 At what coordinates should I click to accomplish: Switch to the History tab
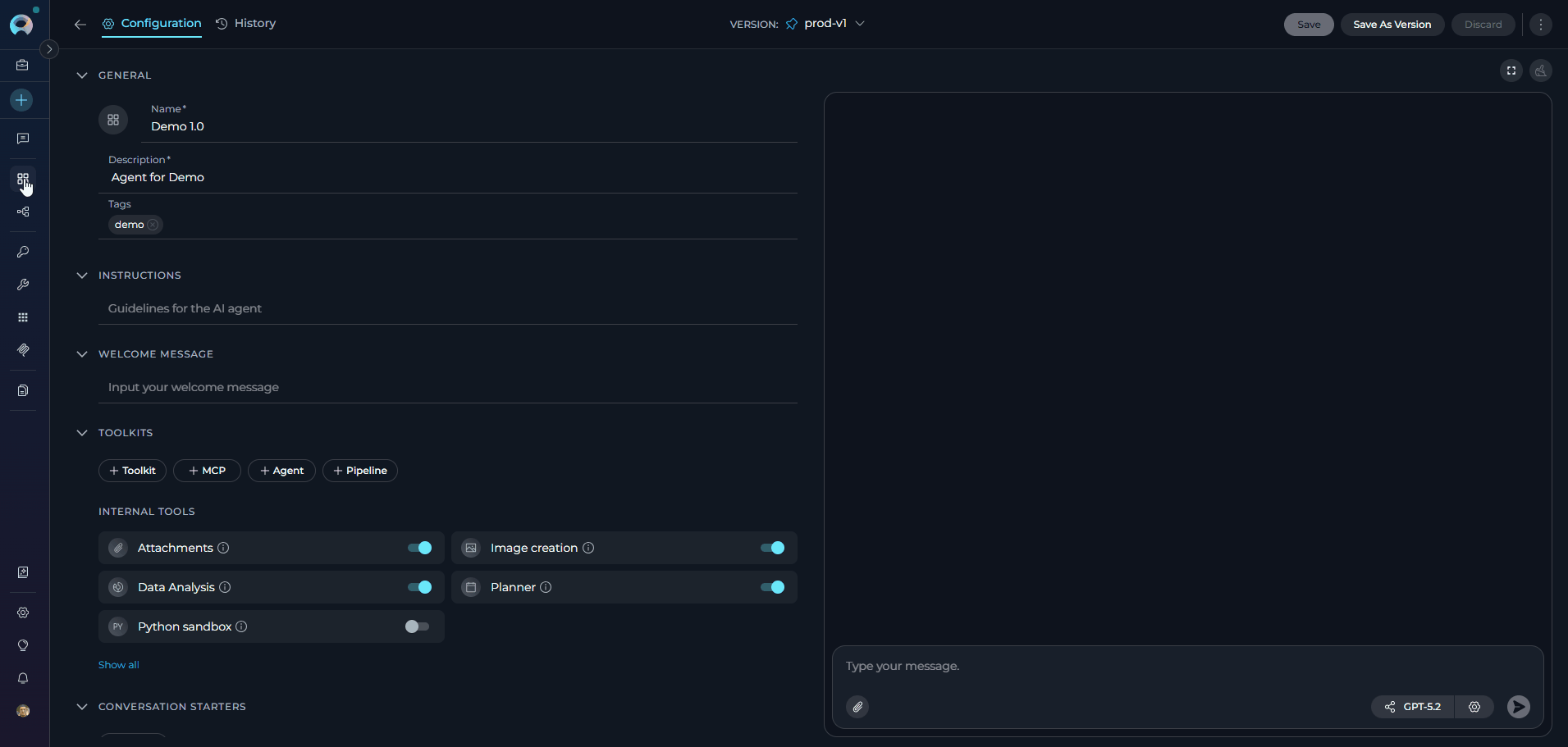[245, 23]
